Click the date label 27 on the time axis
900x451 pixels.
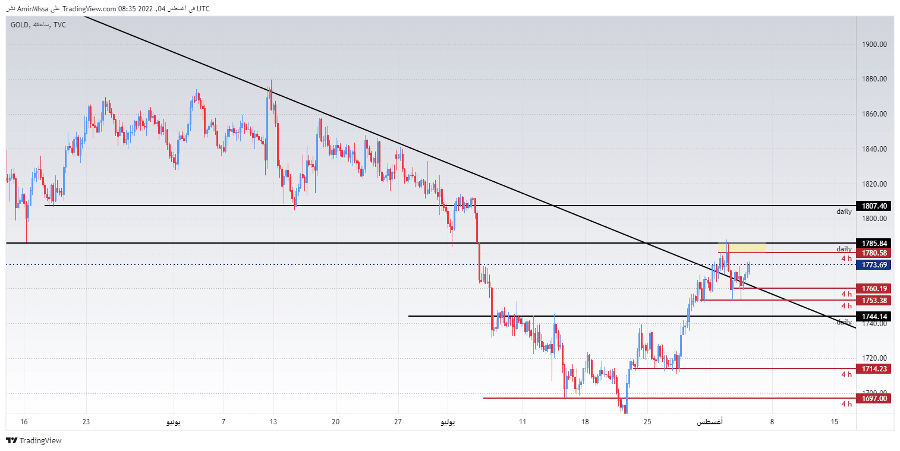pos(398,422)
